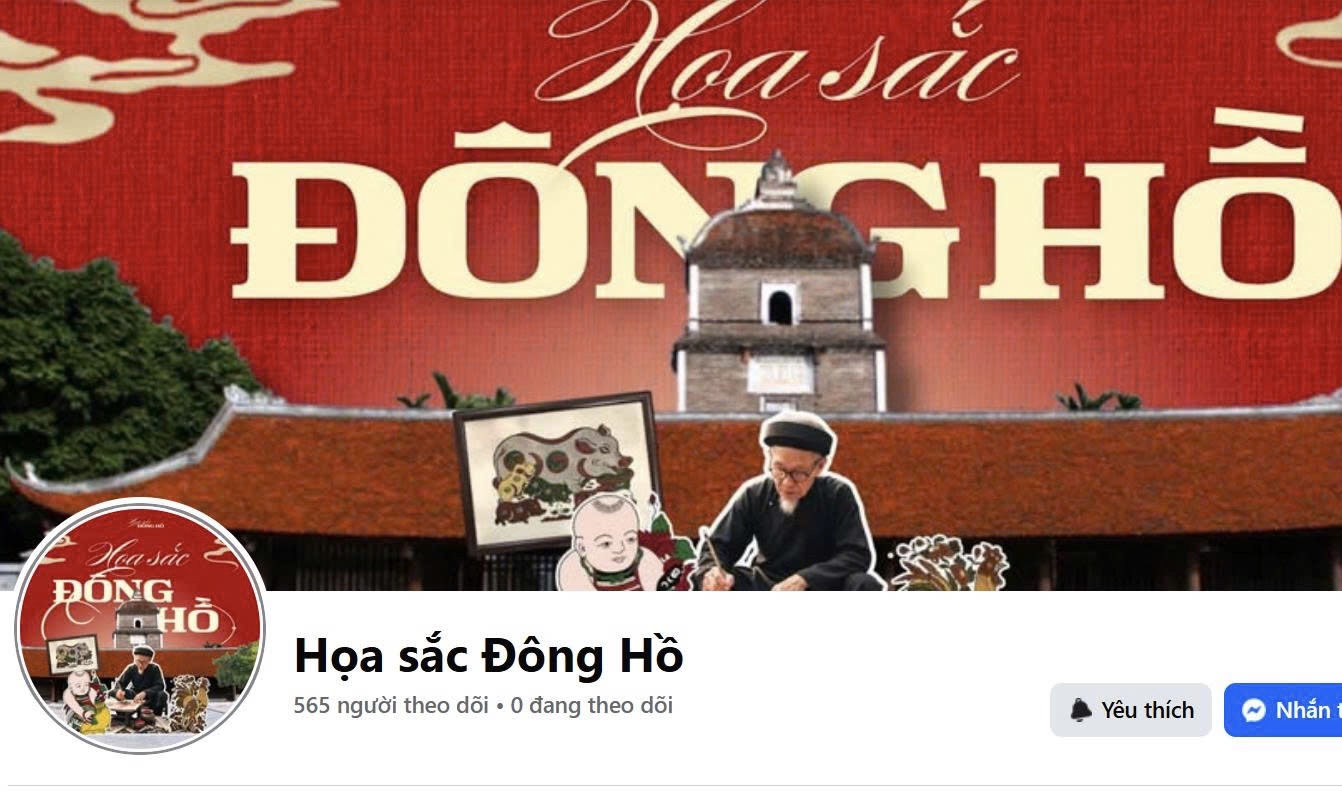Screen dimensions: 1342x805
Task: Open the 565 người theo dõi followers link
Action: 391,705
